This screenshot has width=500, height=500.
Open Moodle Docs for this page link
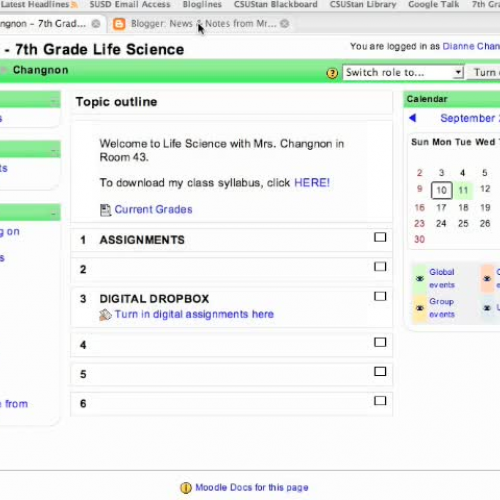pos(252,487)
